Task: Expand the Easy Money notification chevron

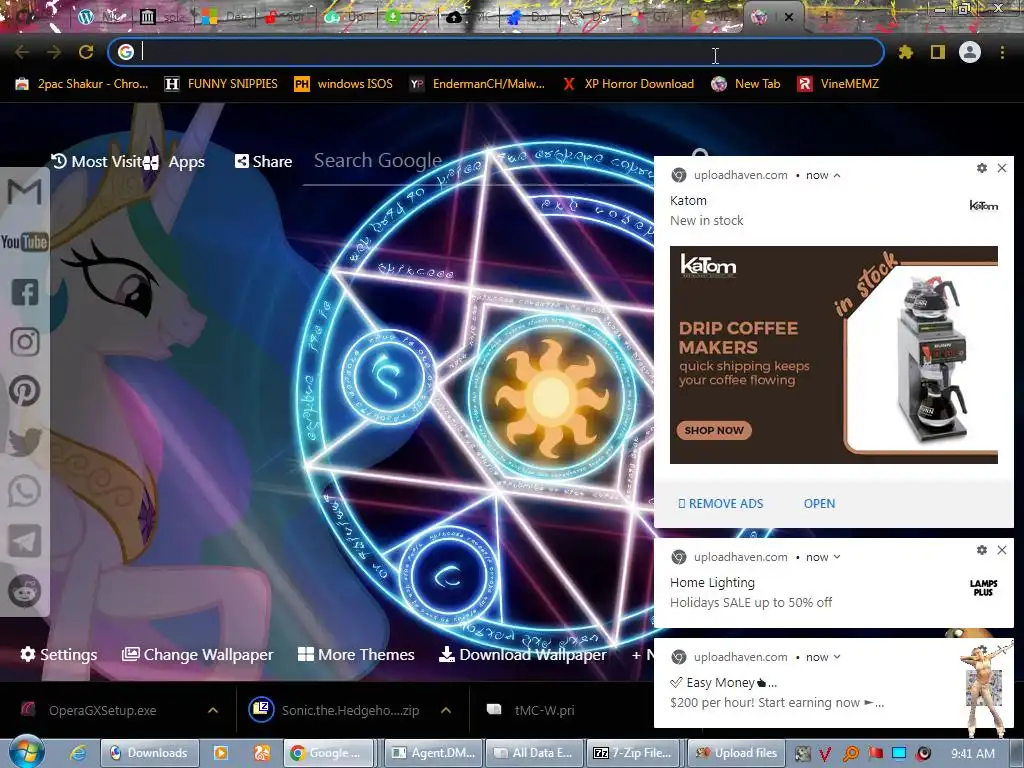Action: [x=837, y=657]
